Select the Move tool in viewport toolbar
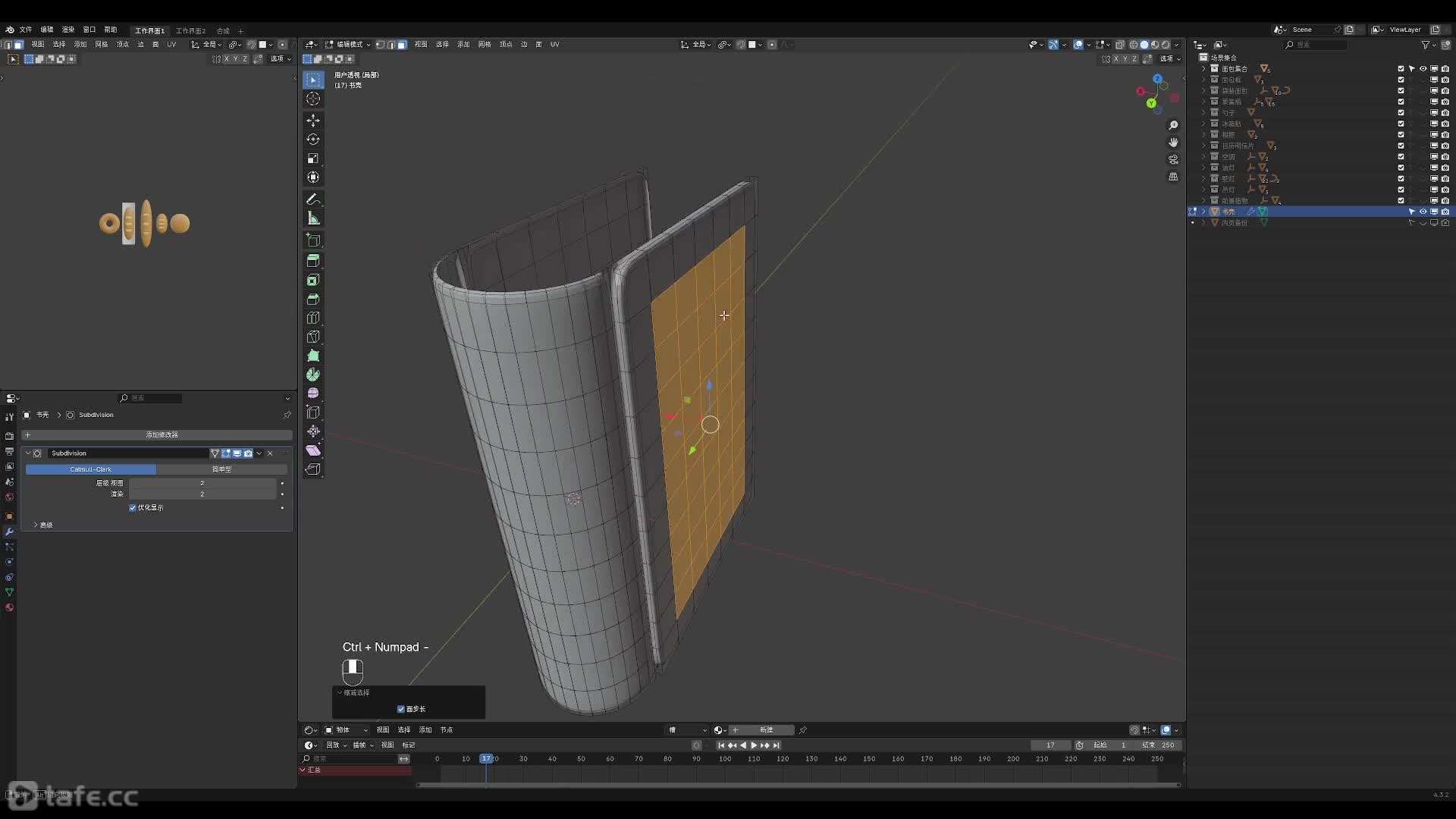Image resolution: width=1456 pixels, height=819 pixels. pyautogui.click(x=313, y=121)
